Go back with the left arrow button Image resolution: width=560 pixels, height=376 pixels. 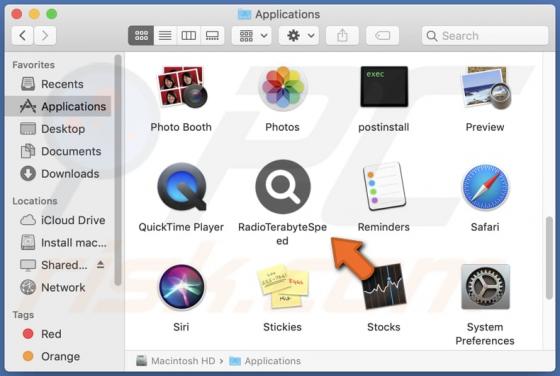22,35
